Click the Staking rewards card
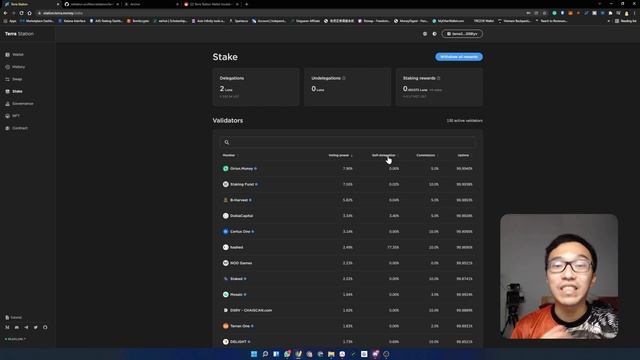 [x=439, y=87]
